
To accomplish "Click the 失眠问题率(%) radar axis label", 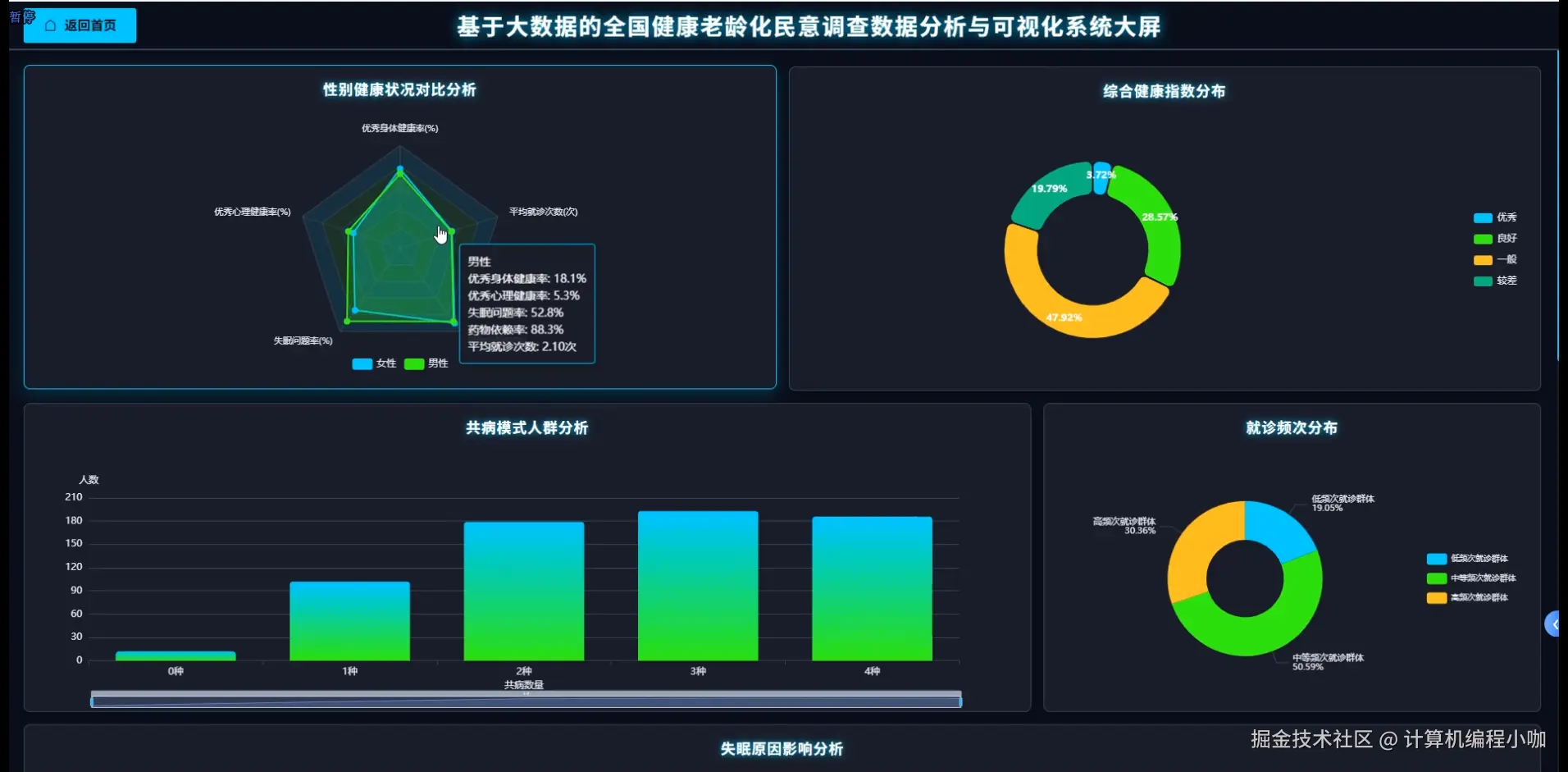I will [303, 340].
